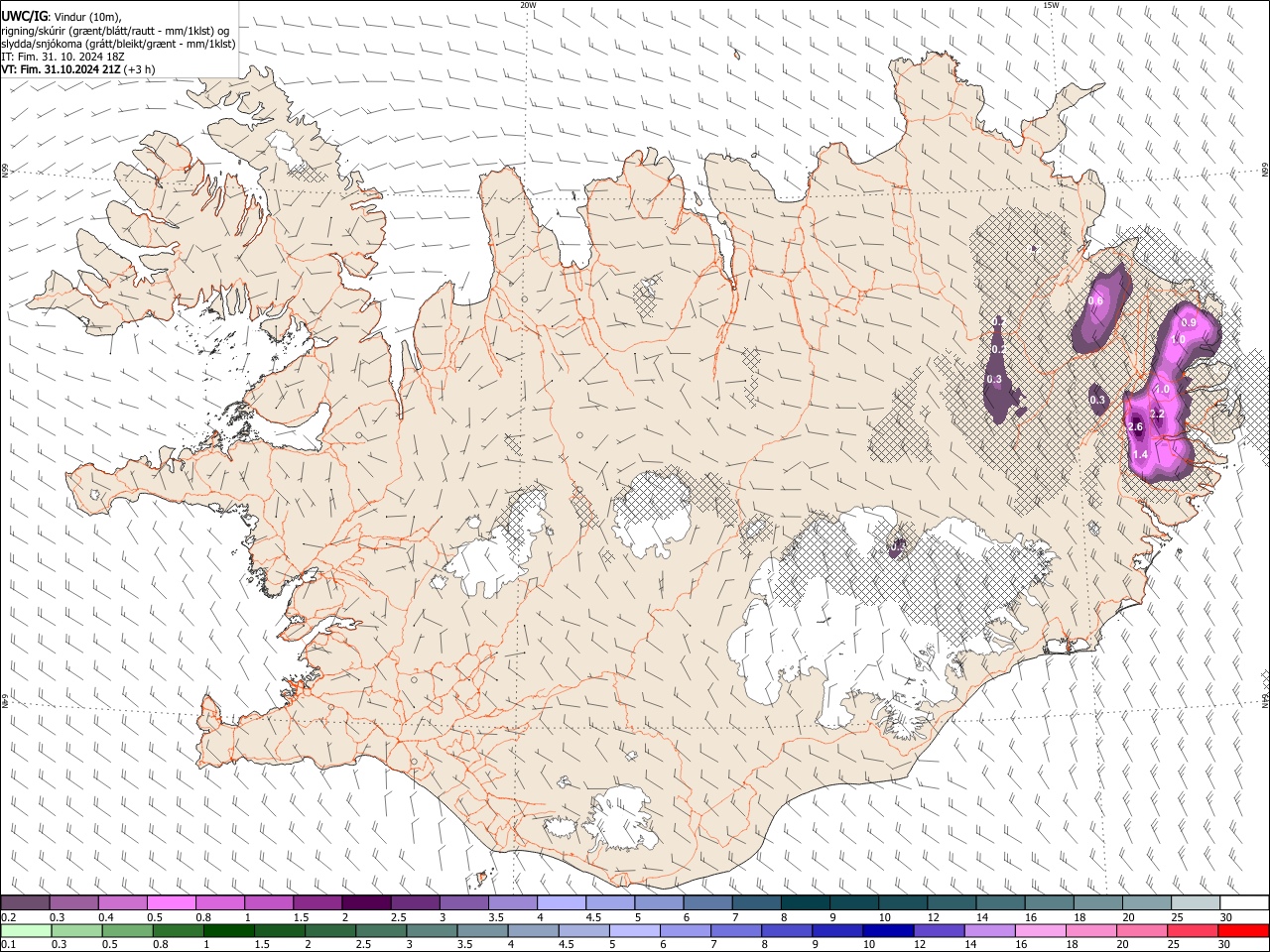Click the 1–1.5 swatch in upper legend row

click(269, 902)
